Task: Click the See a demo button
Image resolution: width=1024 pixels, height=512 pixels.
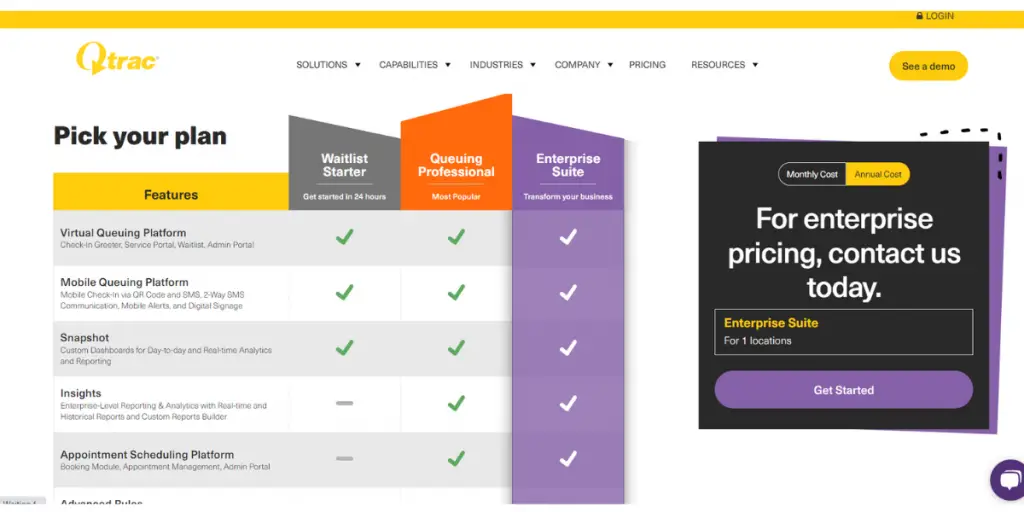Action: [x=928, y=66]
